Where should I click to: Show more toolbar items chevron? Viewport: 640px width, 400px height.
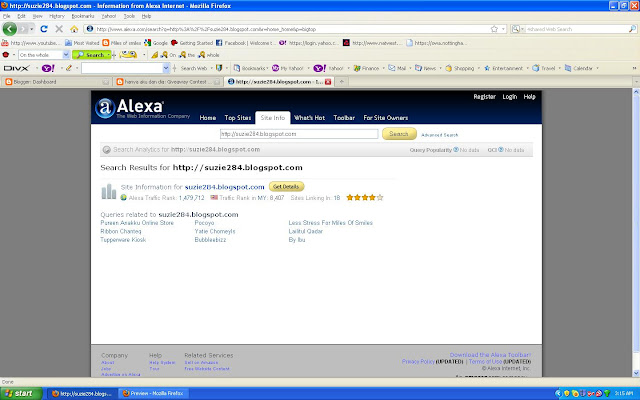click(x=634, y=68)
